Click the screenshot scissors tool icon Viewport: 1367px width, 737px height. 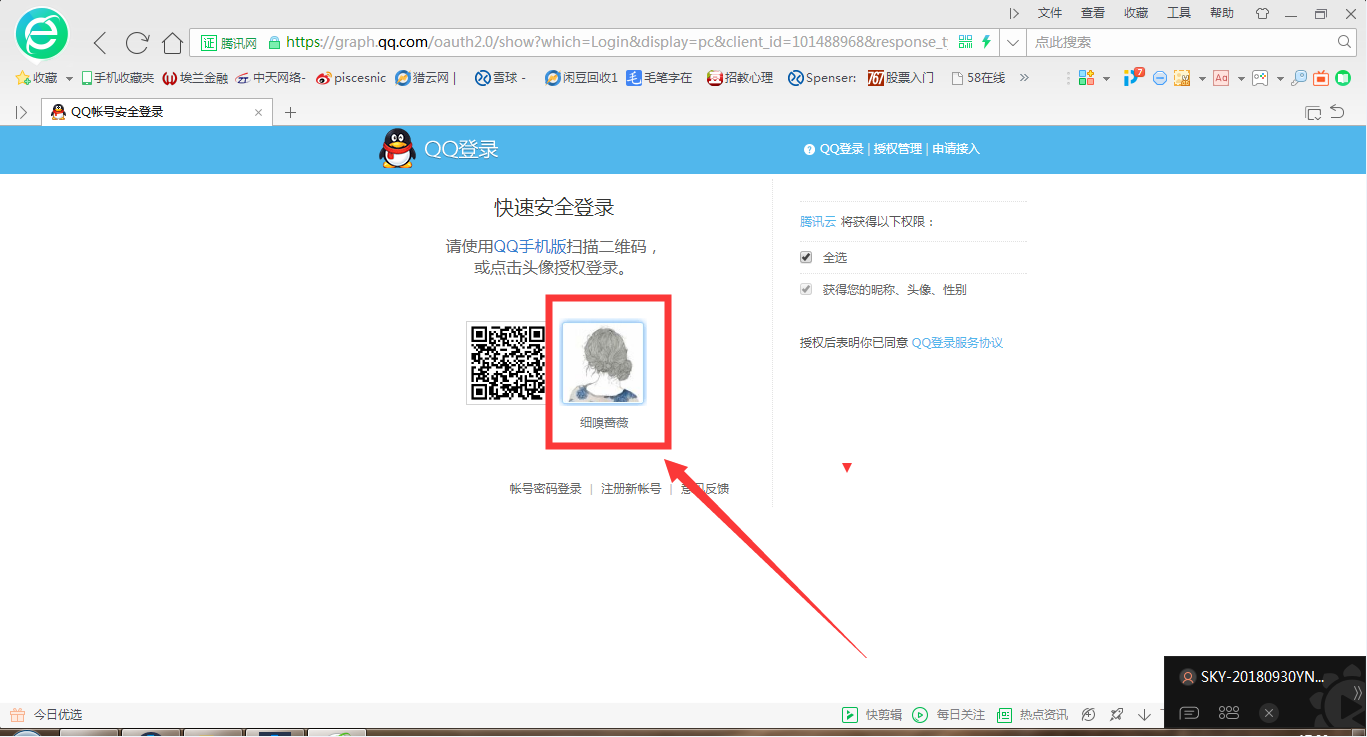pyautogui.click(x=1182, y=78)
